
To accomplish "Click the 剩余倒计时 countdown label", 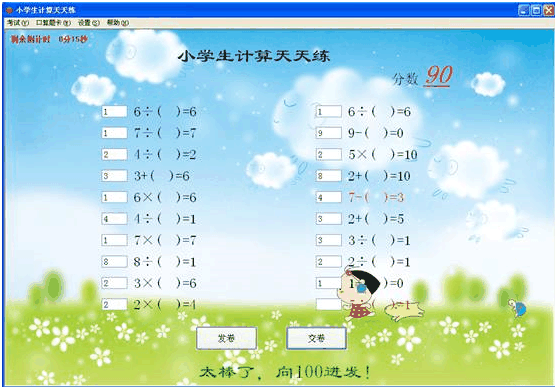I will click(31, 39).
